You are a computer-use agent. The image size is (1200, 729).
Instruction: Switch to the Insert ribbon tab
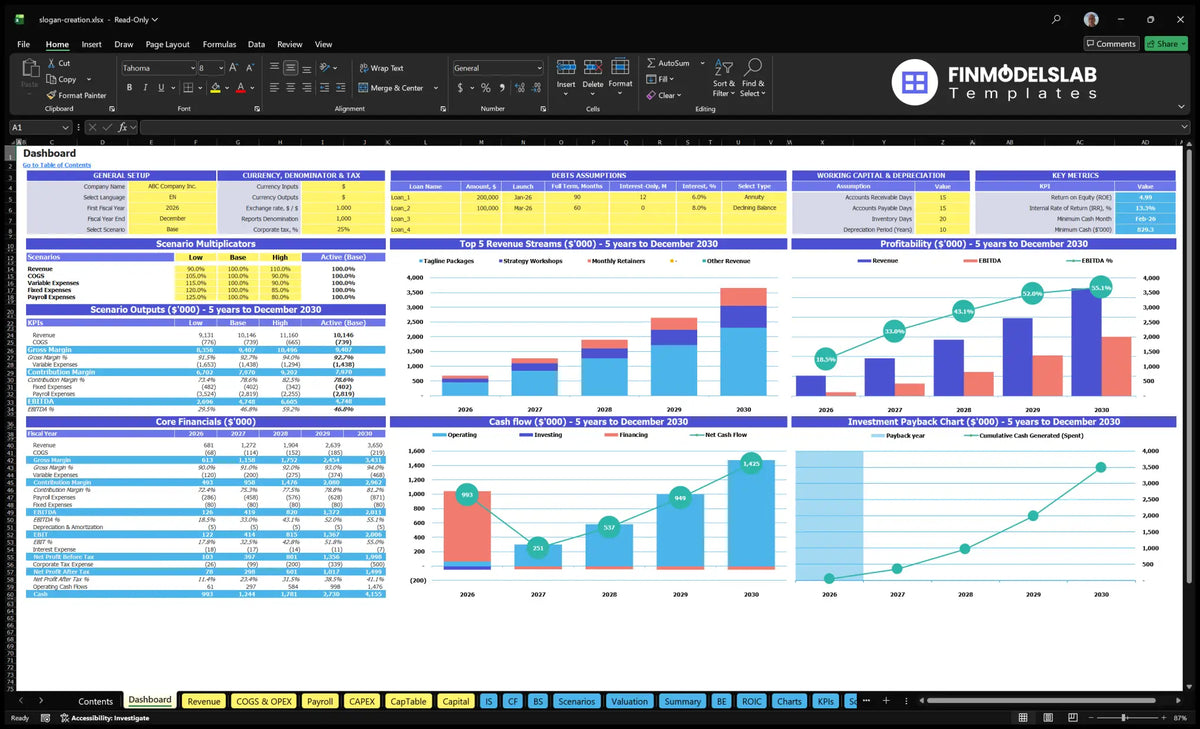pos(91,44)
